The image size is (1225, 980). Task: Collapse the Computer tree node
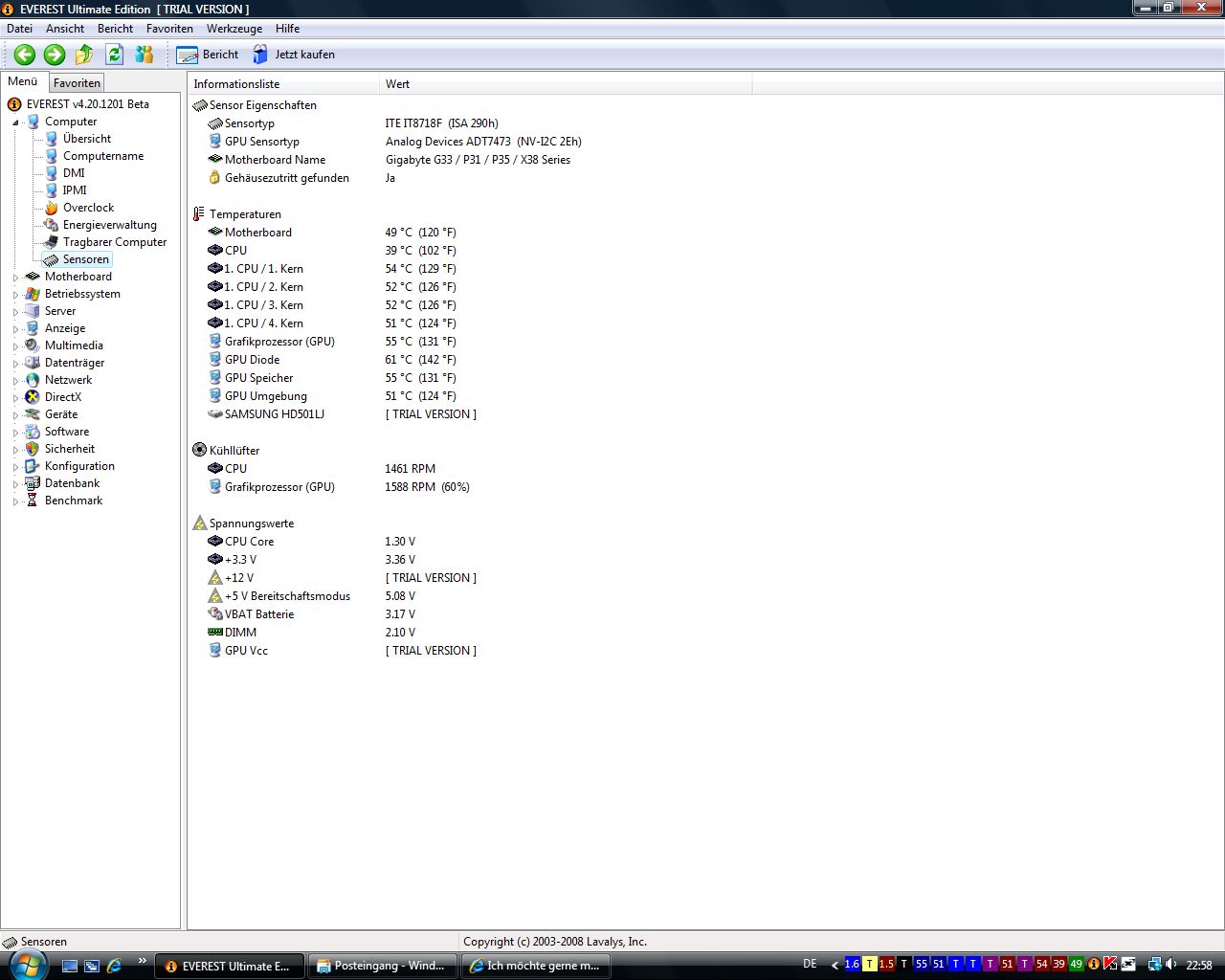pyautogui.click(x=15, y=122)
